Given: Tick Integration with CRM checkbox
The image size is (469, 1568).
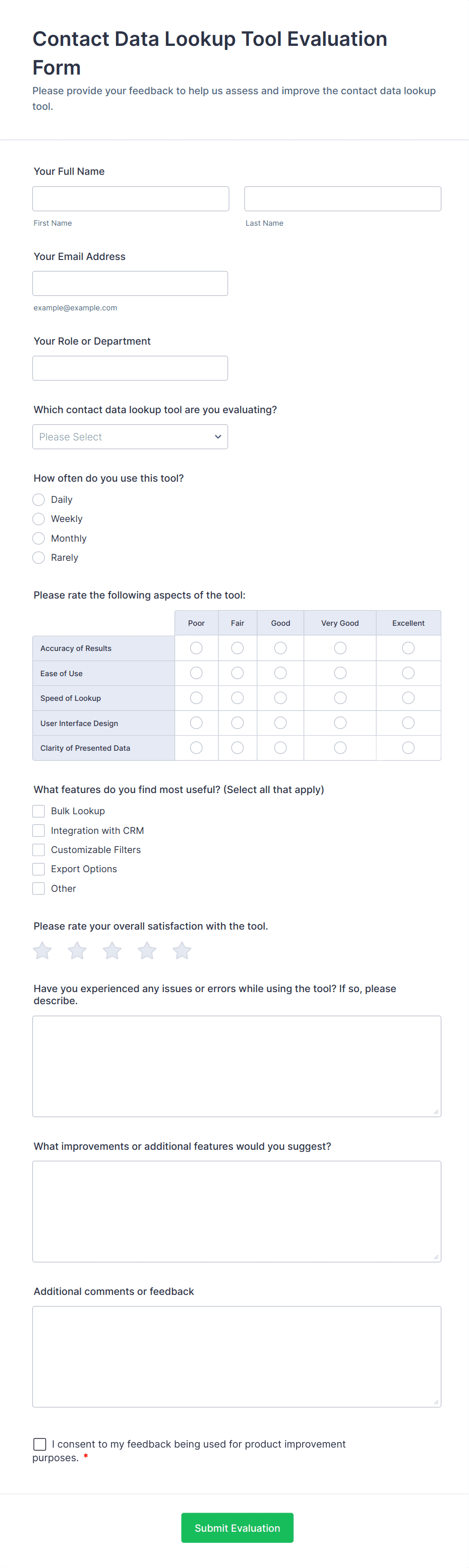Looking at the screenshot, I should coord(39,831).
